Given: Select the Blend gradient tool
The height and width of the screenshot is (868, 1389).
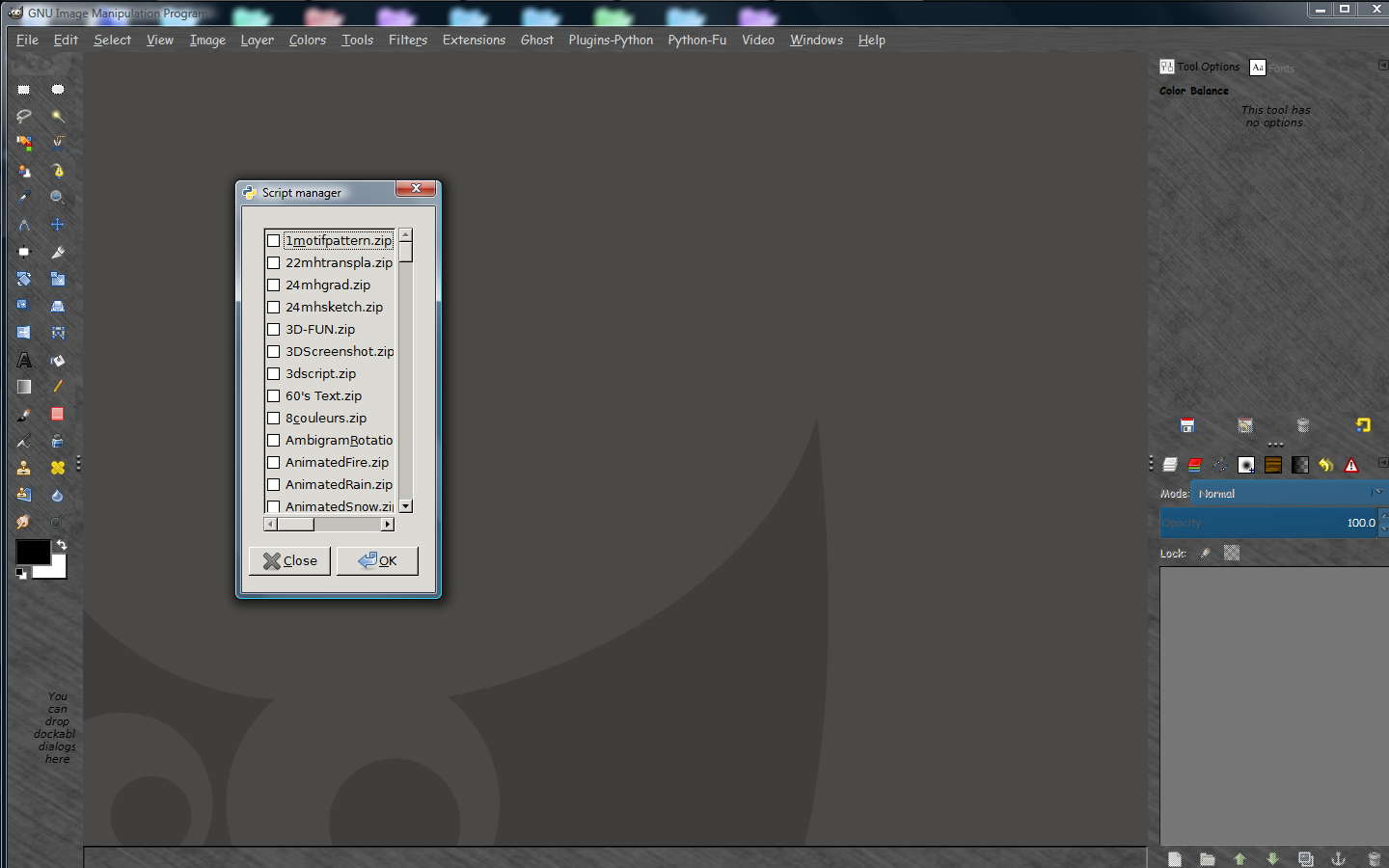Looking at the screenshot, I should pos(24,387).
